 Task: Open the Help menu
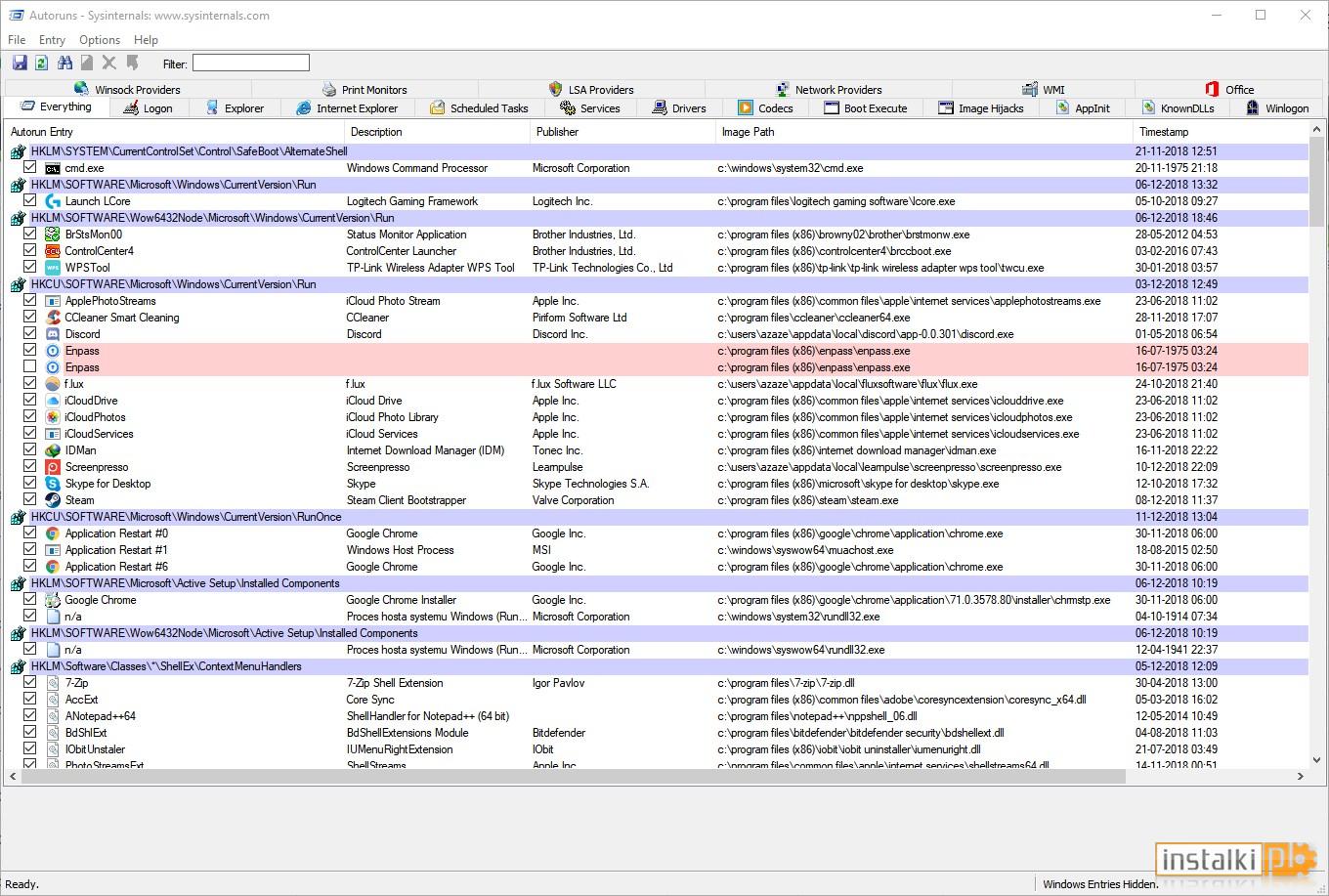click(146, 40)
